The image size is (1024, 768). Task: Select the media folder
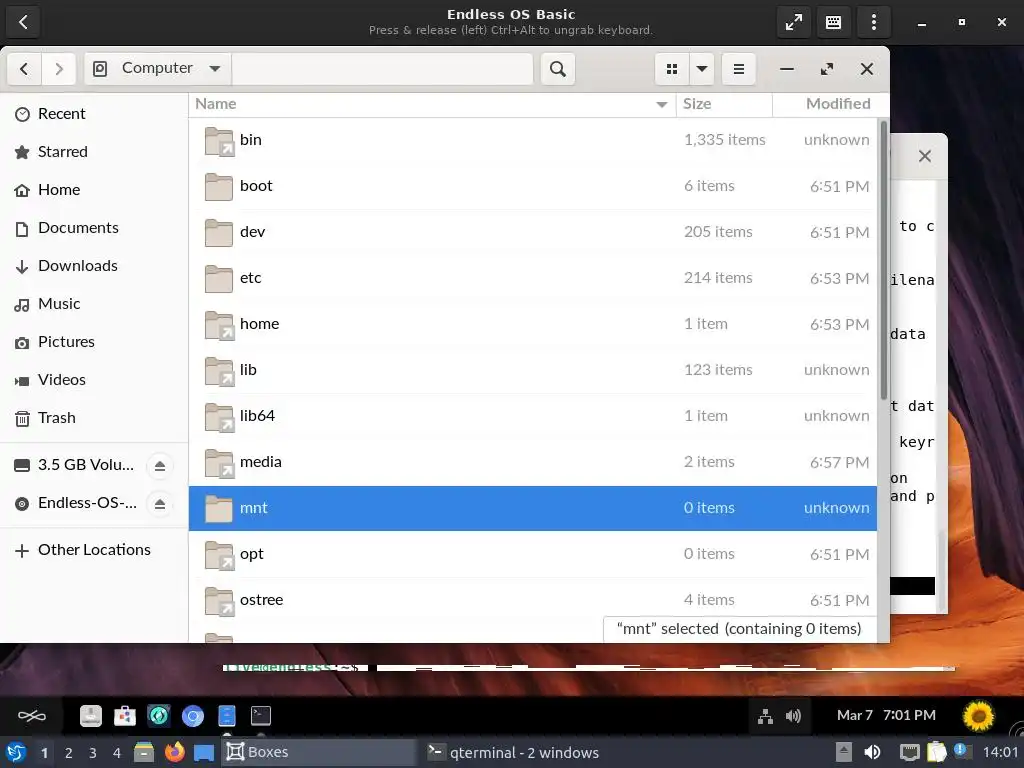532,462
